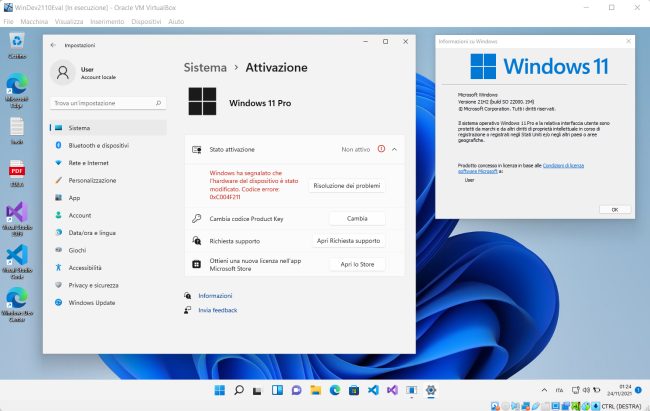Viewport: 650px width, 411px height.
Task: Open Accessibilità settings
Action: coord(108,268)
